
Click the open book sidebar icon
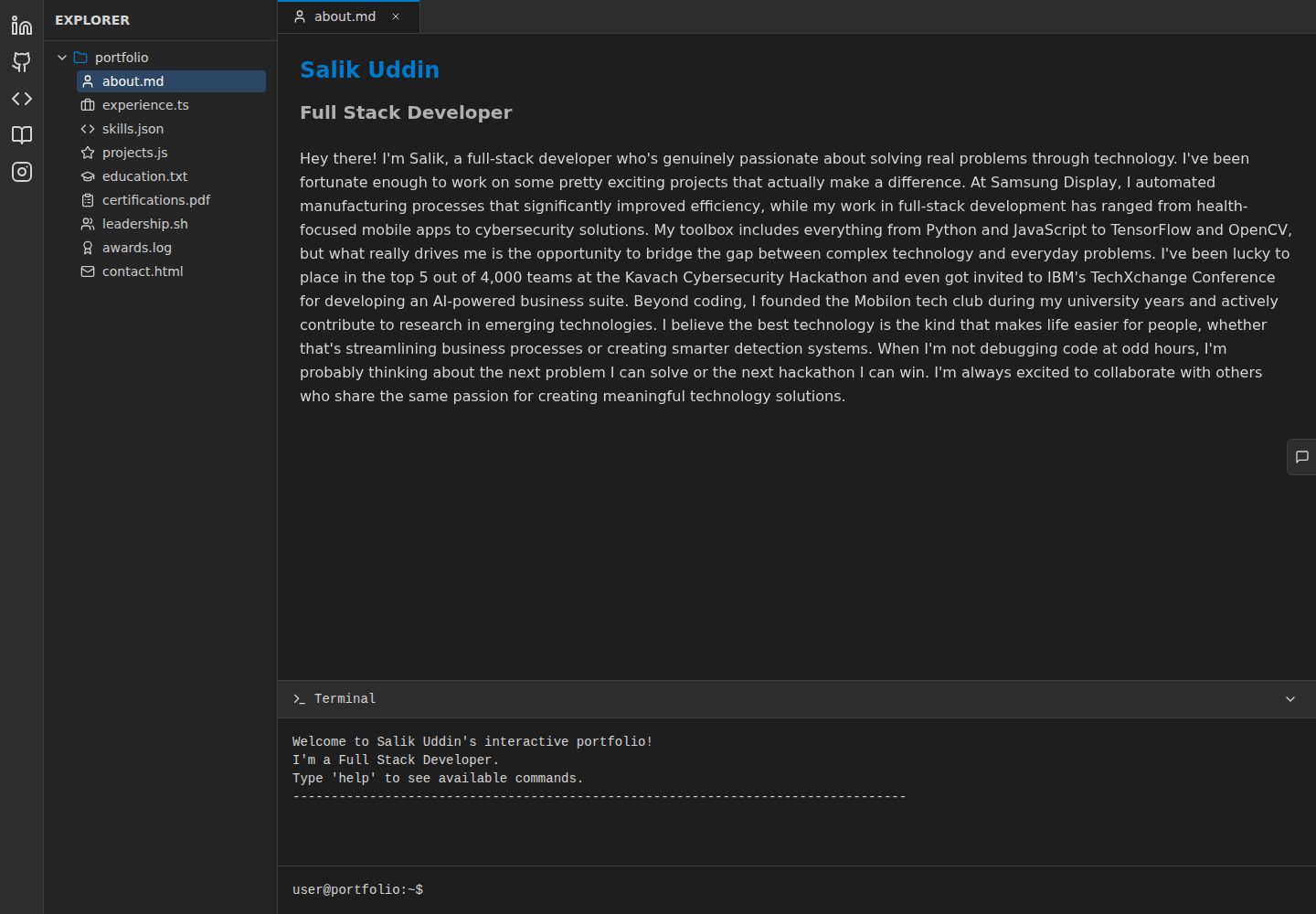(x=22, y=135)
